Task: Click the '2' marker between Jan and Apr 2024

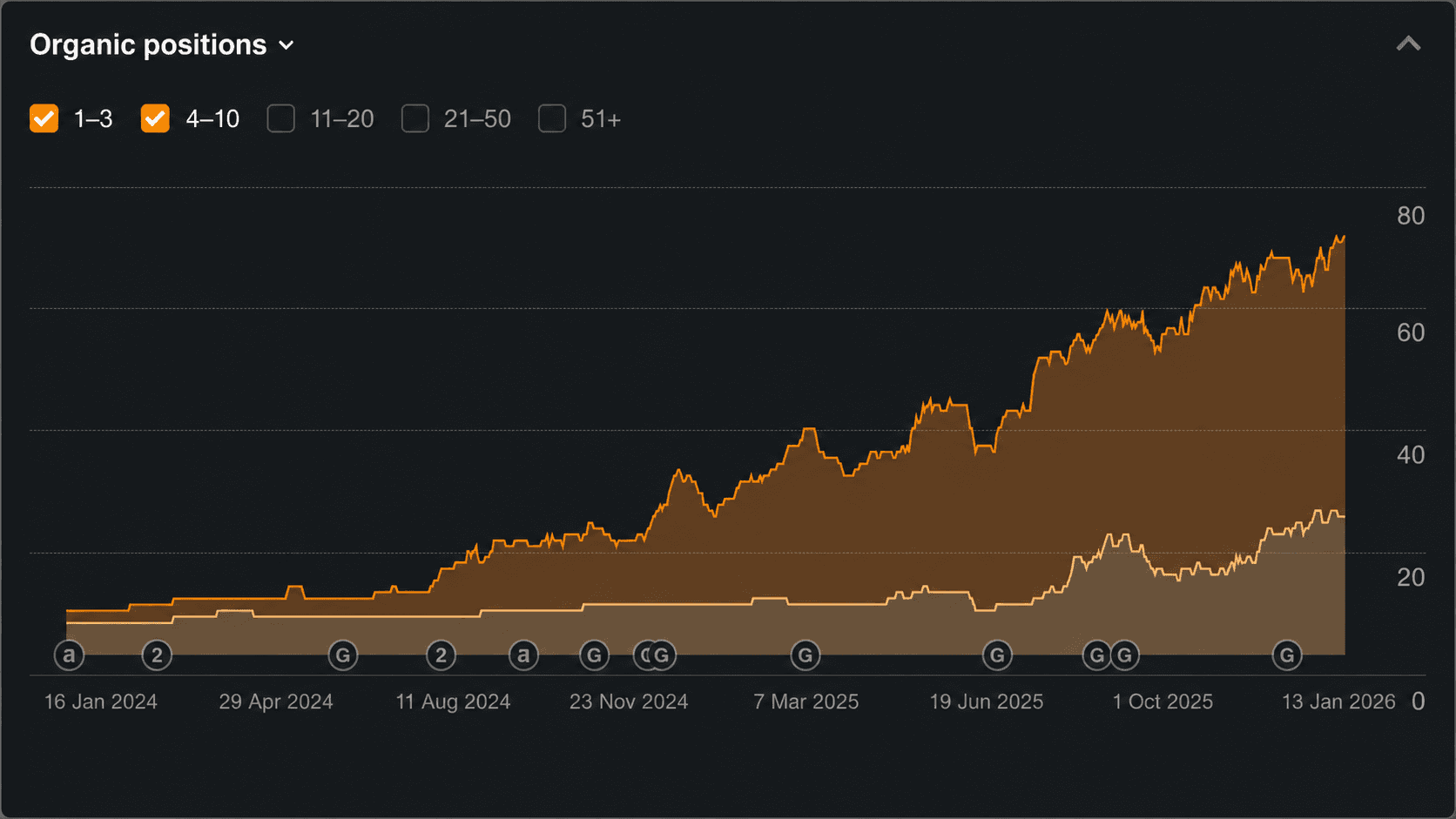Action: tap(157, 655)
